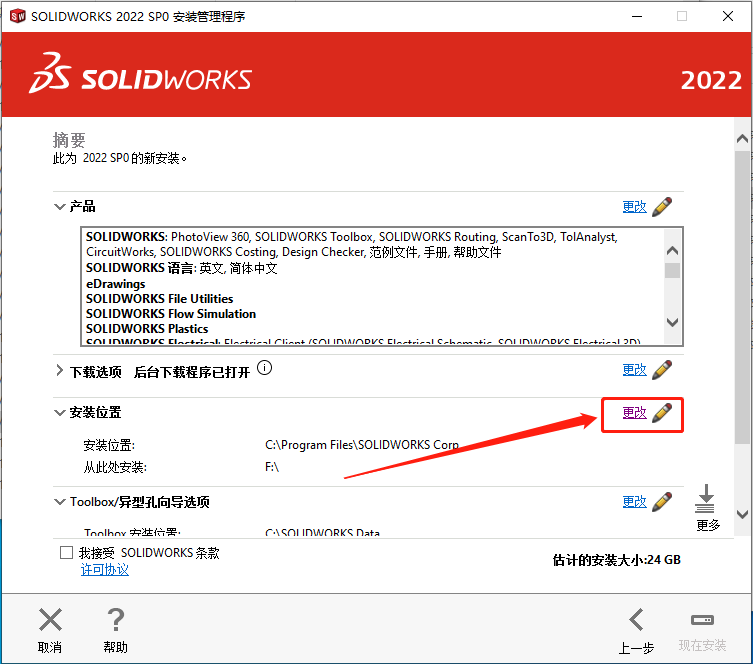Click the pencil icon for Toolbox options
753x664 pixels.
click(x=662, y=502)
